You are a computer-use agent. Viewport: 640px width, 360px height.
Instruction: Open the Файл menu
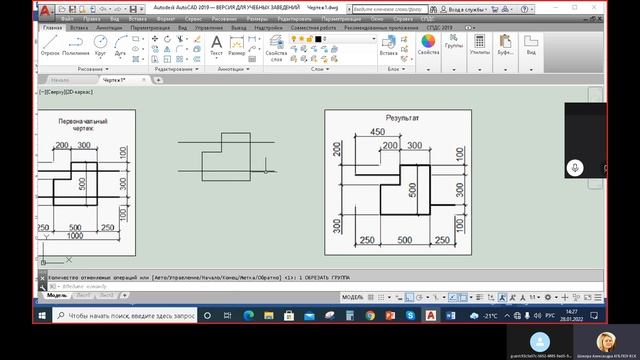(67, 19)
